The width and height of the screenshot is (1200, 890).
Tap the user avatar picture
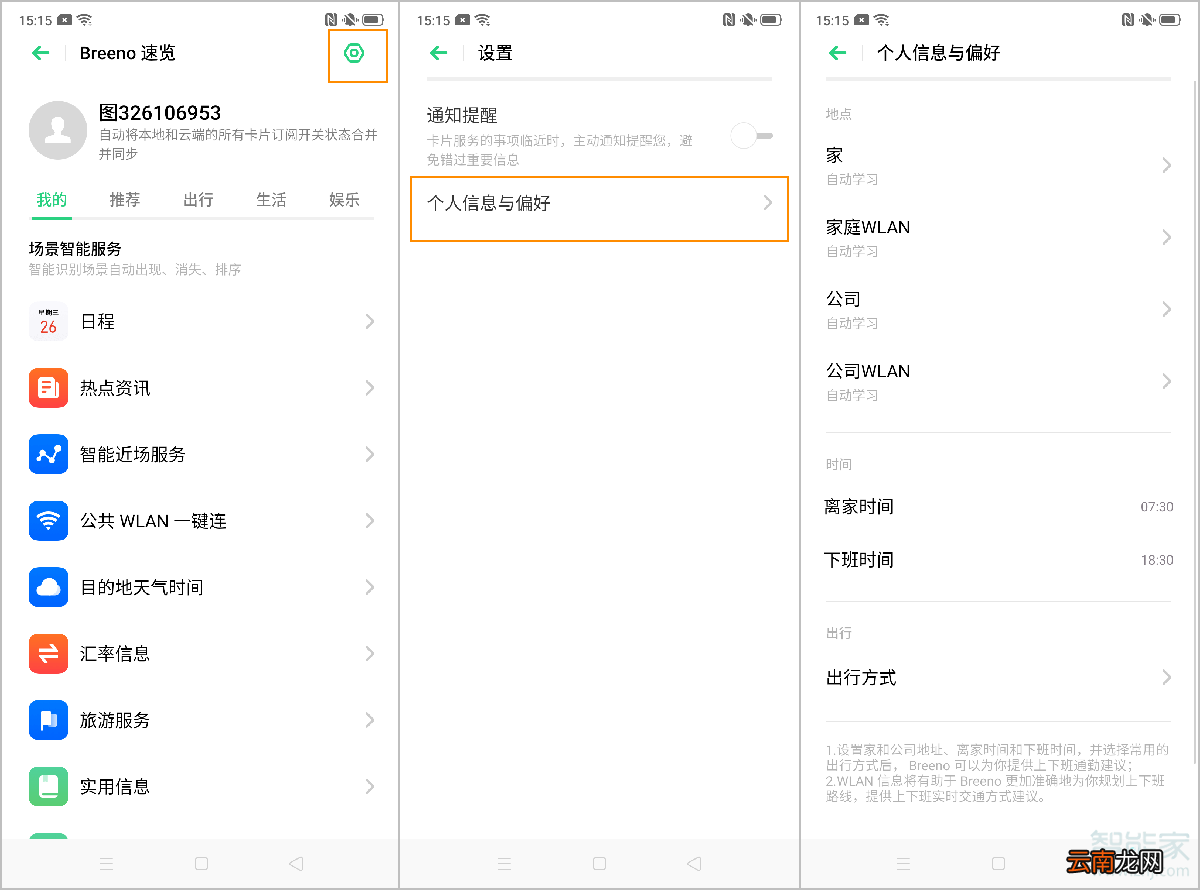(58, 130)
